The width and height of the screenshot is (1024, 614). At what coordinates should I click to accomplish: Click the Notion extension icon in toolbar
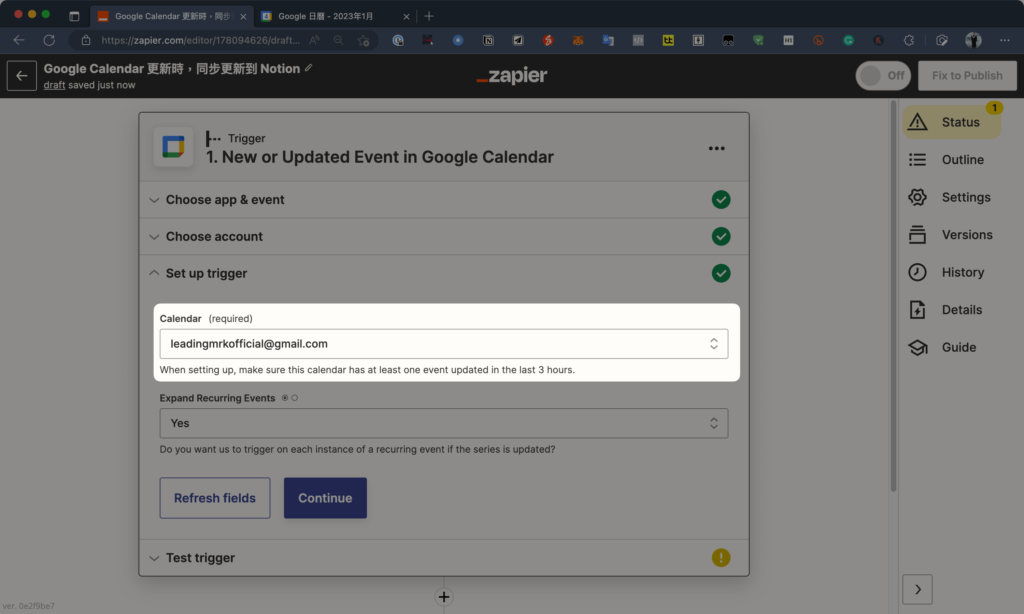tap(488, 40)
